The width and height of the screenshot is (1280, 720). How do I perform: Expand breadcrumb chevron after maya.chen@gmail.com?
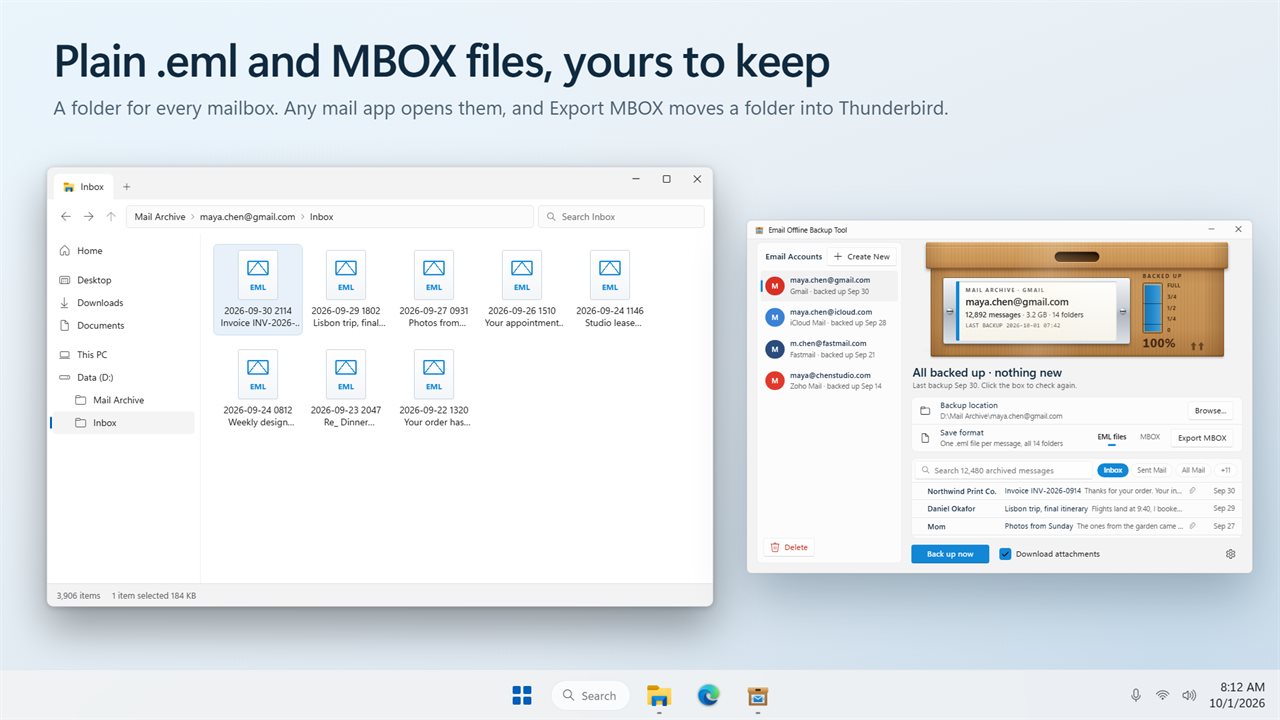(x=303, y=217)
